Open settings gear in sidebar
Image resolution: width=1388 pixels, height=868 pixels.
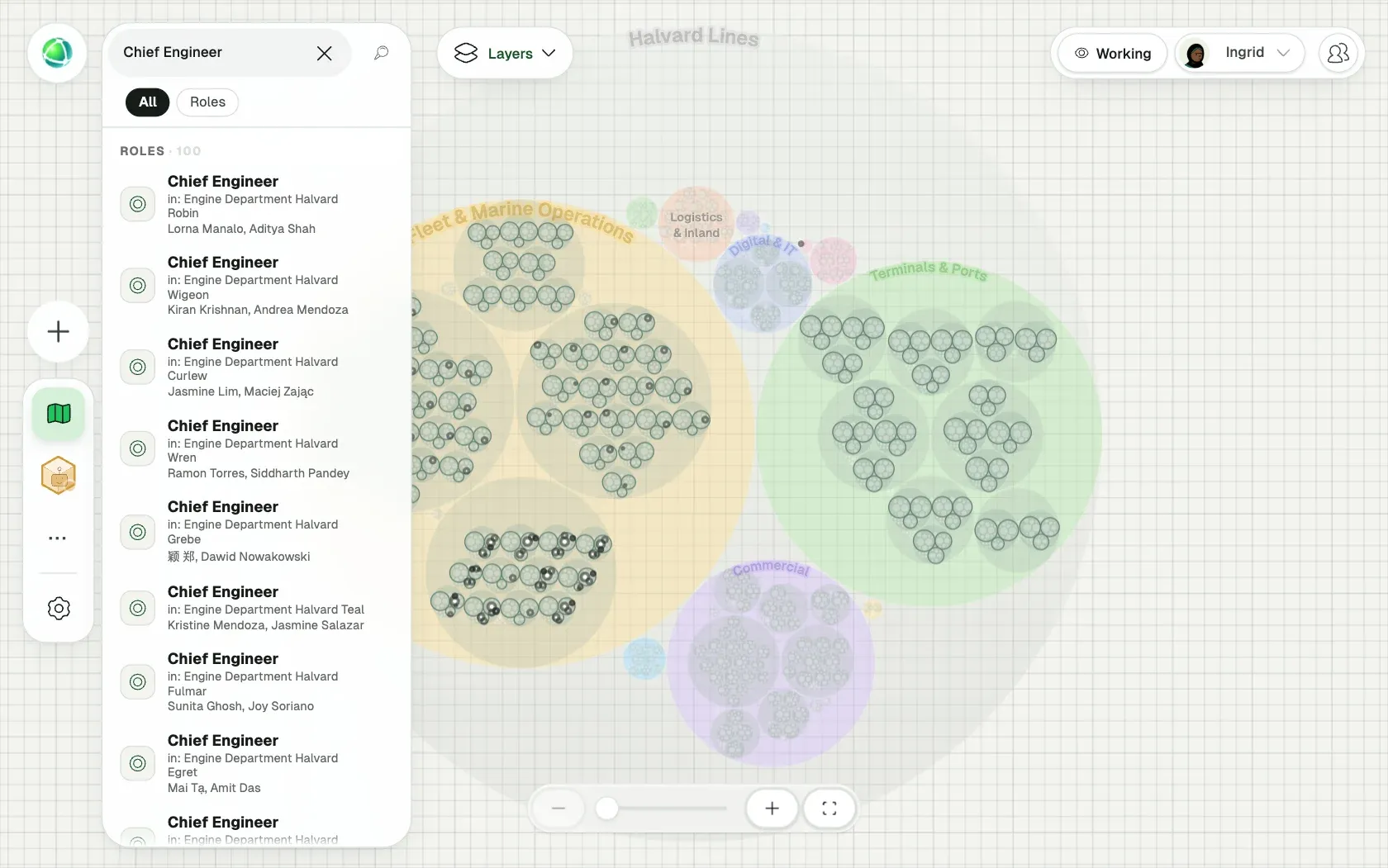point(59,609)
